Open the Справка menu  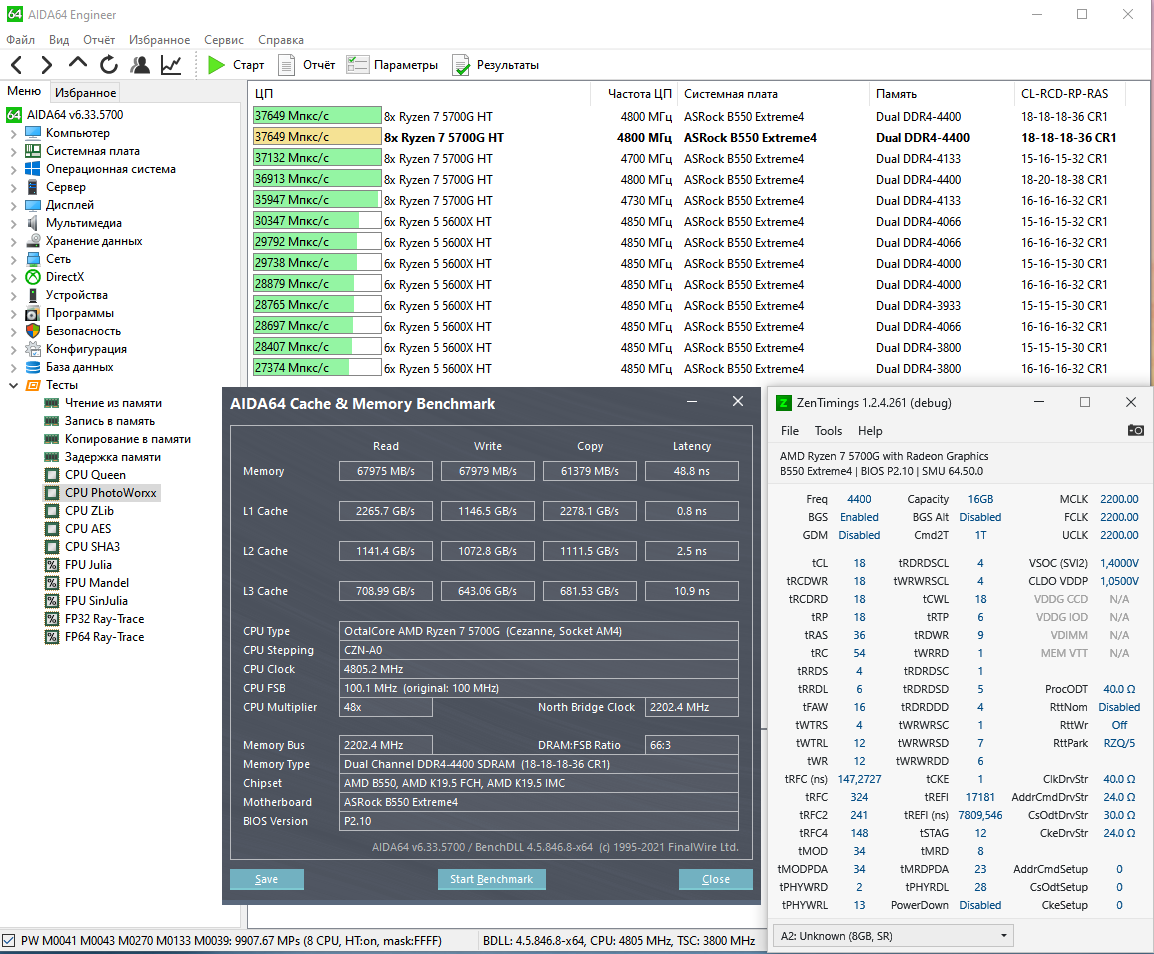280,40
